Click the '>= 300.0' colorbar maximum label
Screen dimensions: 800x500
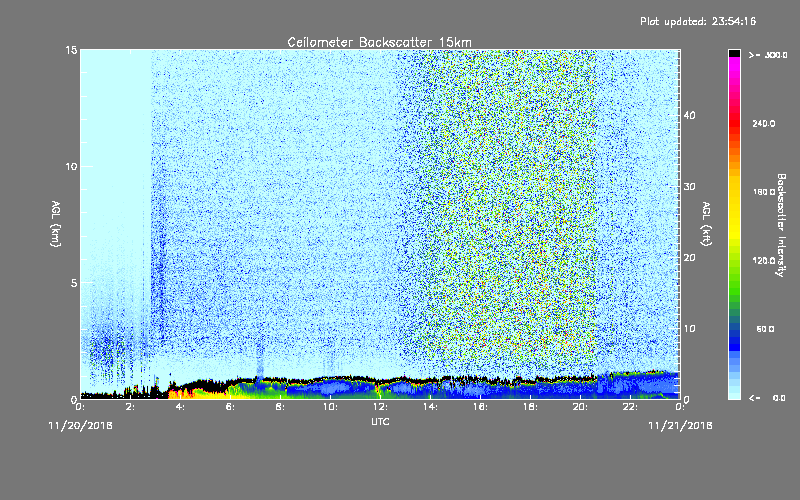pyautogui.click(x=768, y=55)
